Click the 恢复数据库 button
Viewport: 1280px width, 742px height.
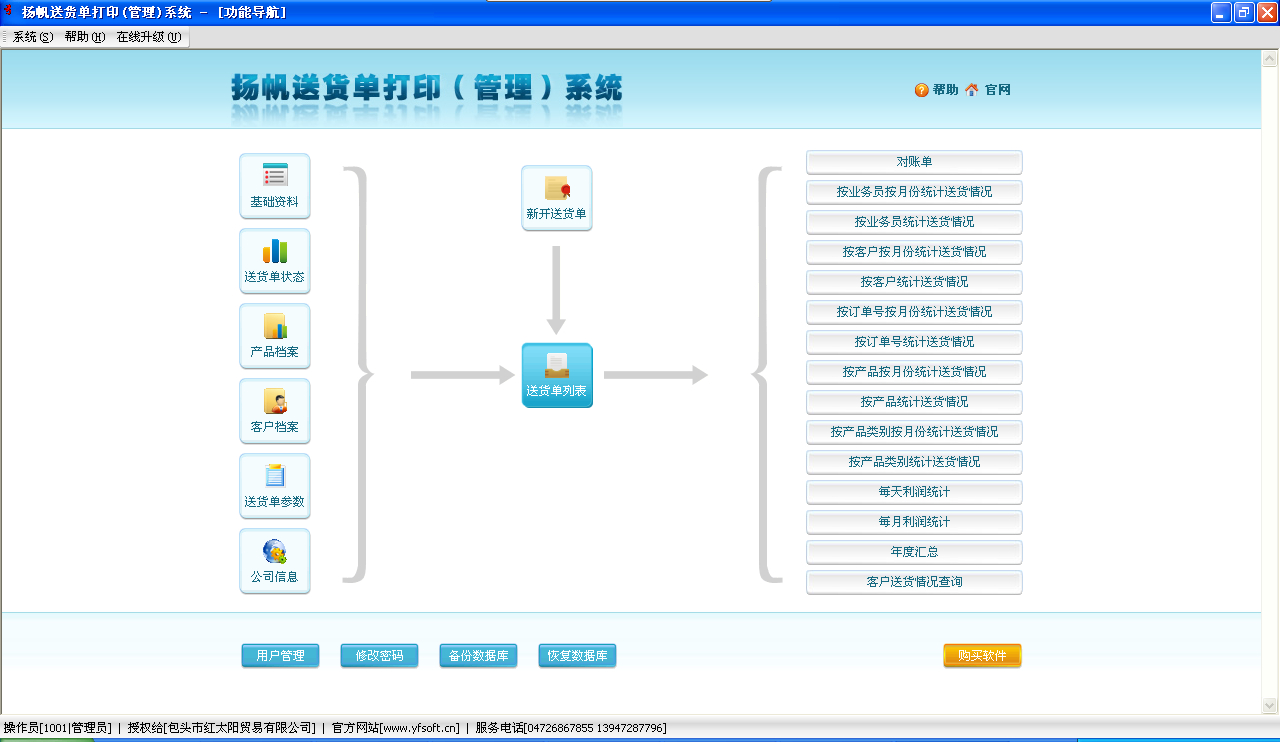[577, 656]
